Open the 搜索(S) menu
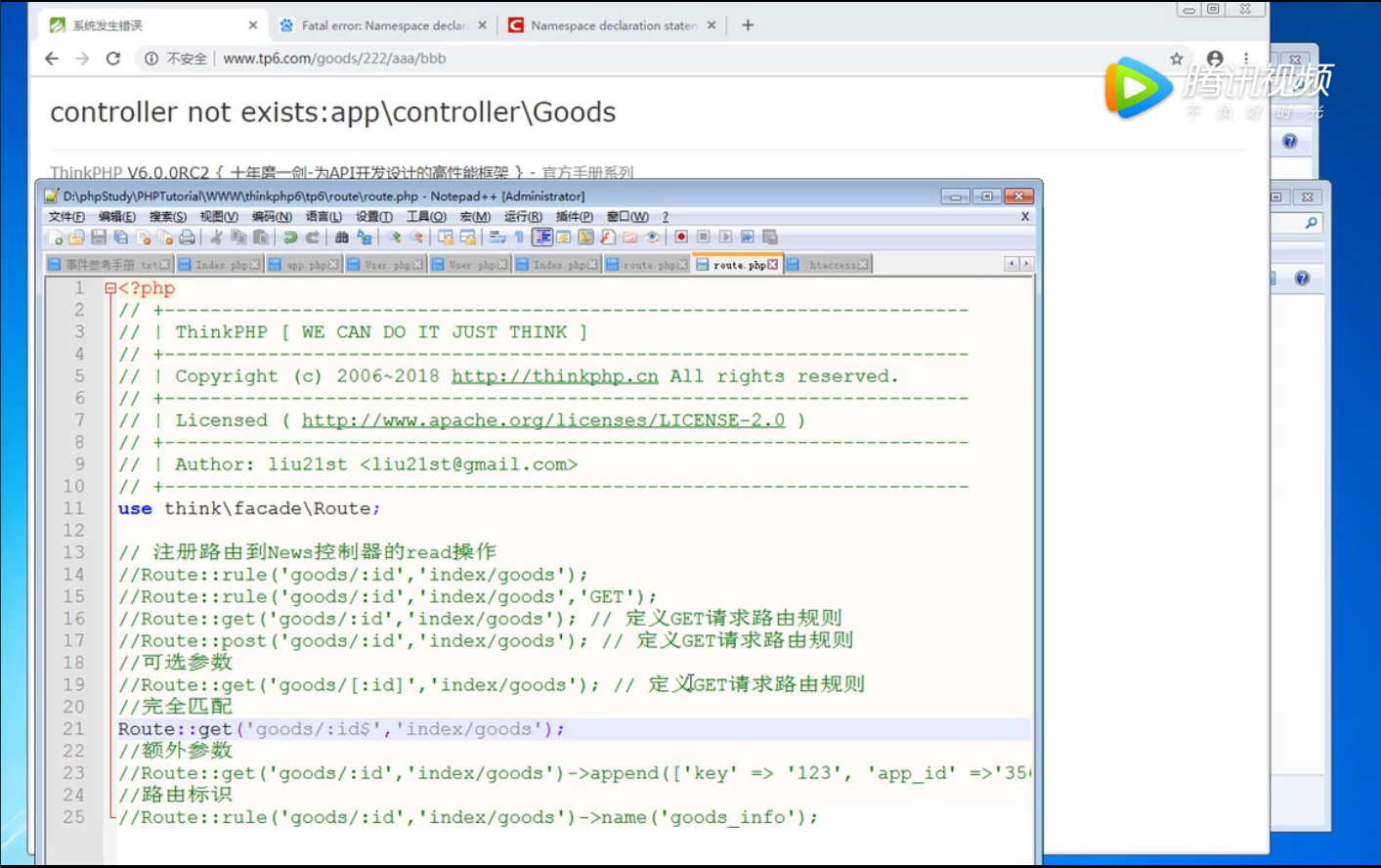 tap(168, 216)
